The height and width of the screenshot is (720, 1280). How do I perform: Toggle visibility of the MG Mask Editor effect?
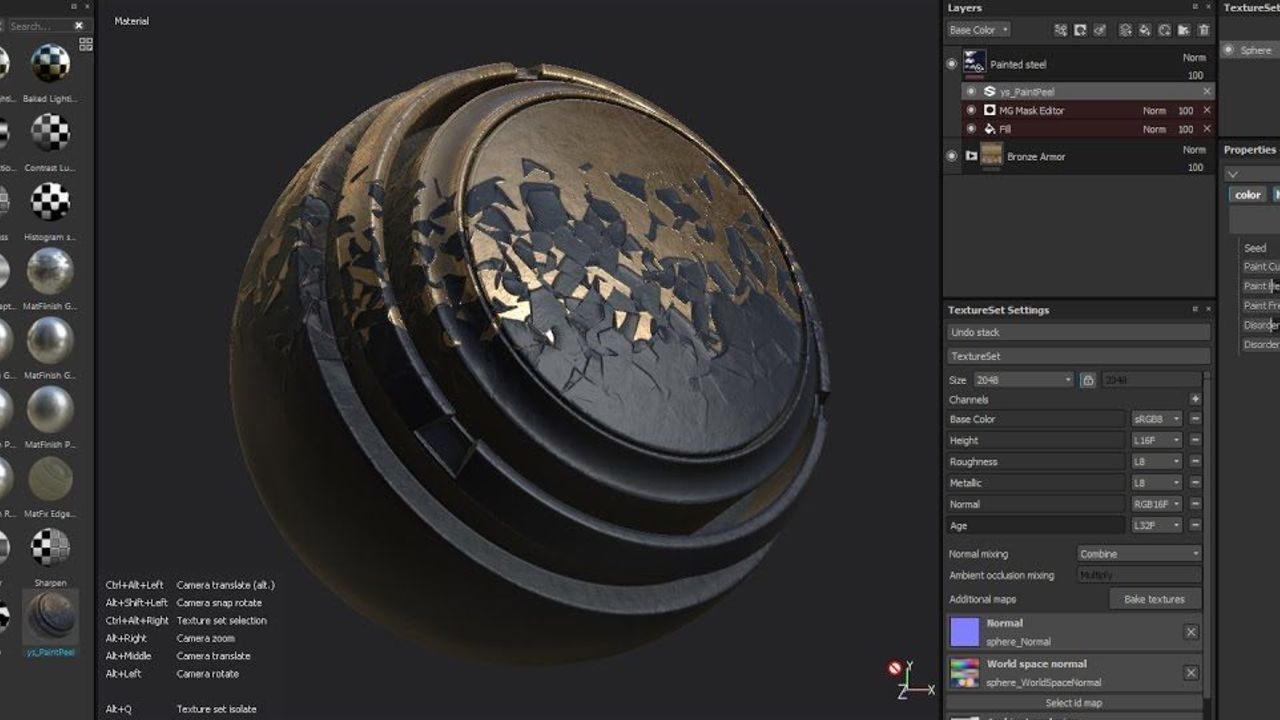tap(971, 110)
